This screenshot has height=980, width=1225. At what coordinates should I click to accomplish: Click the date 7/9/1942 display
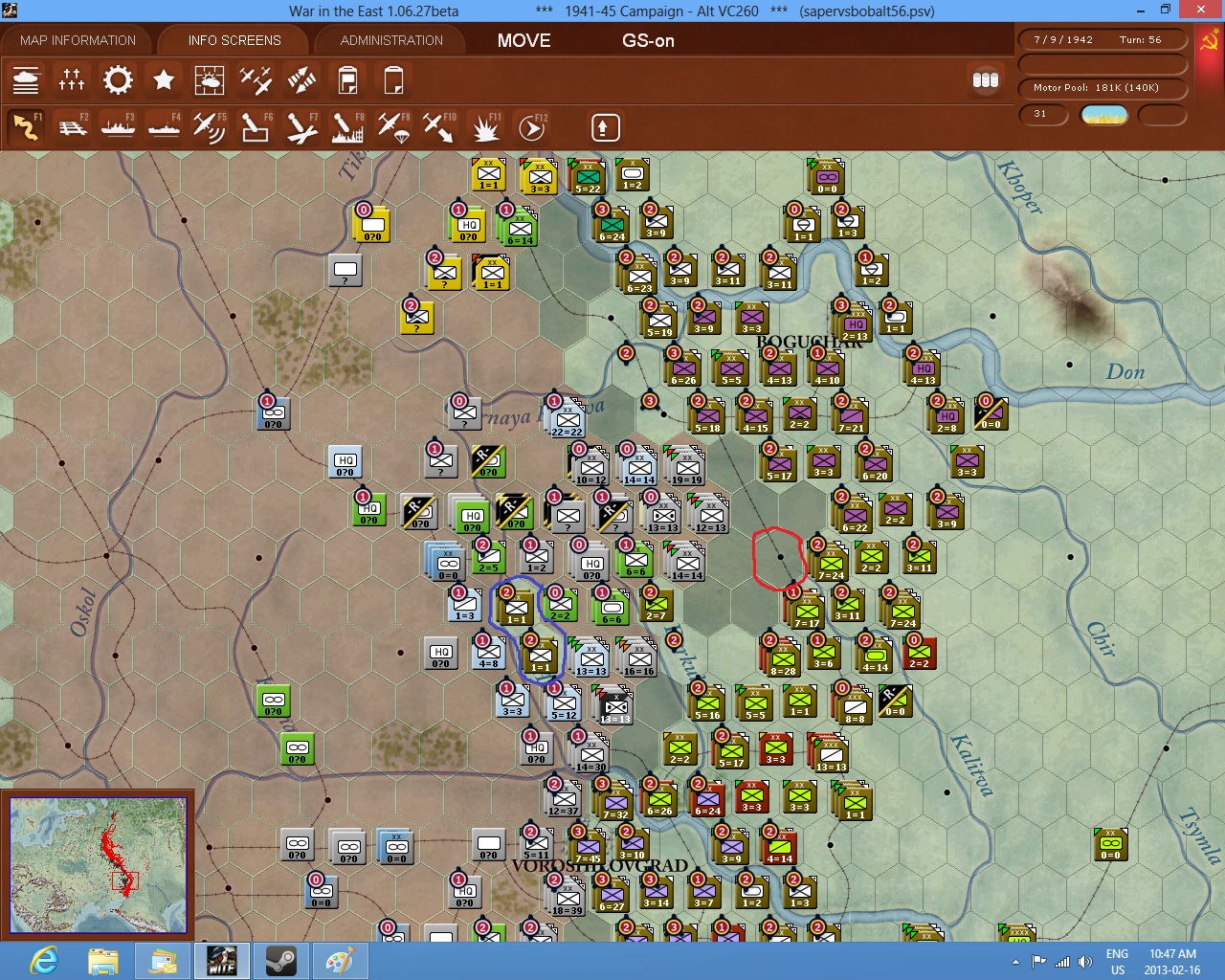click(1063, 40)
